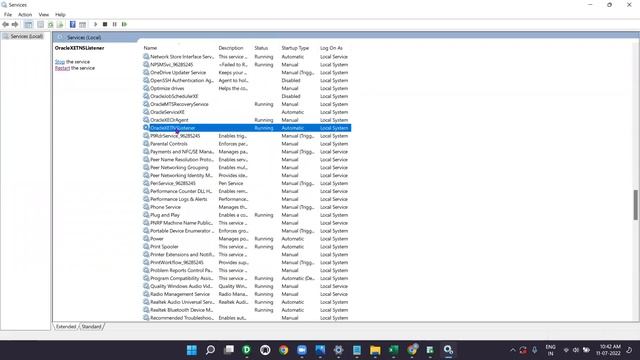Click the Forward arrow in the toolbar
640x360 pixels.
point(15,24)
